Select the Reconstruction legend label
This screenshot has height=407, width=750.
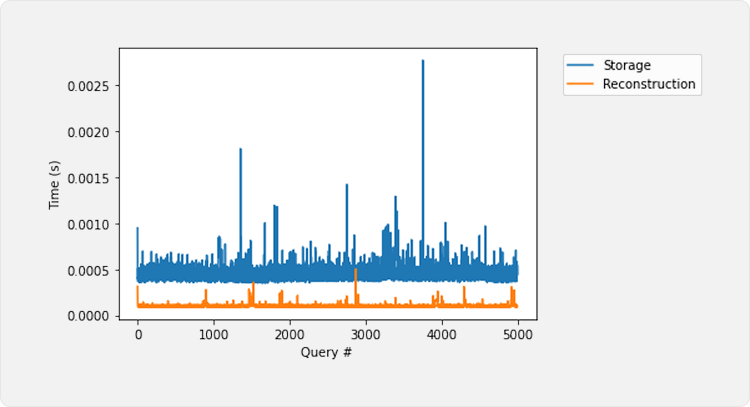648,84
